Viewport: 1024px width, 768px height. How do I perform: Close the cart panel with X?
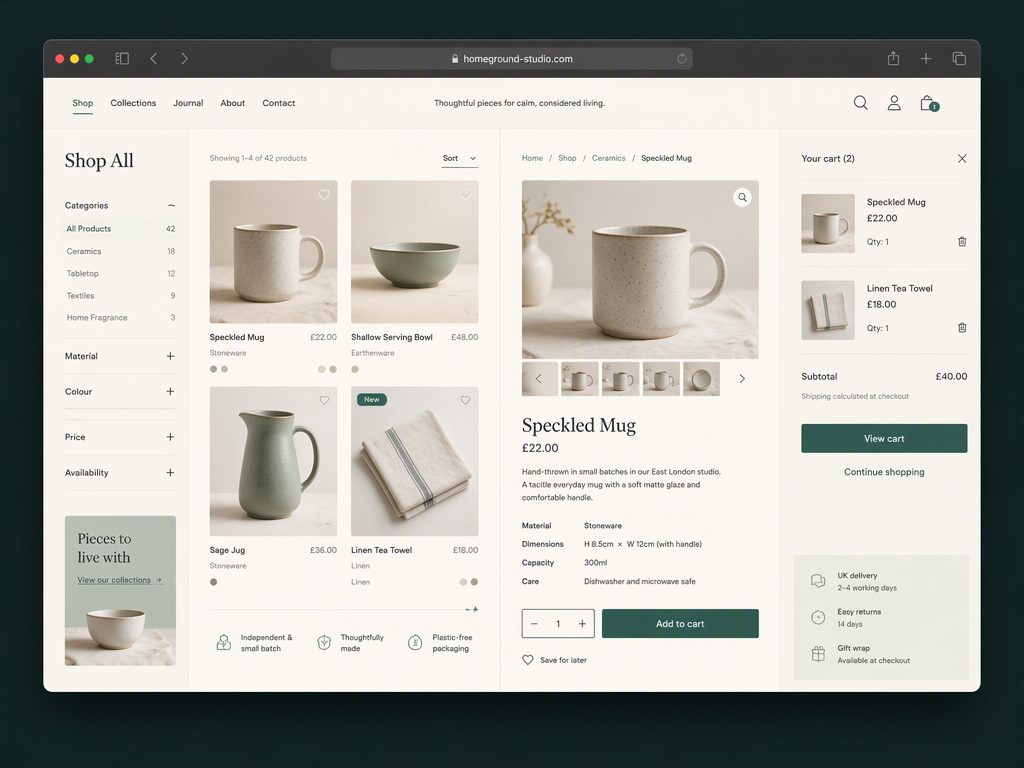pos(962,159)
